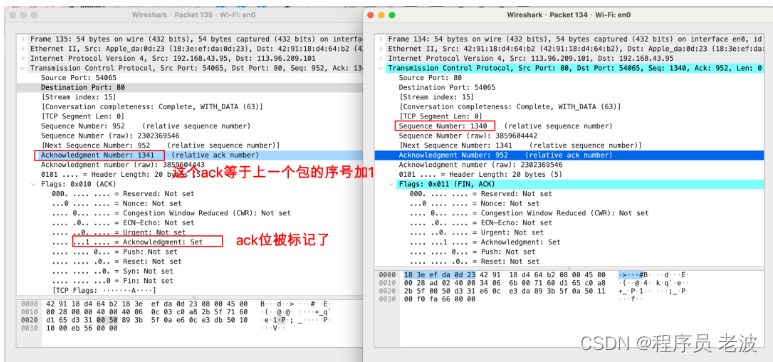Expand Internet Protocol Version 4 in Packet 135
This screenshot has width=773, height=362.
click(24, 58)
